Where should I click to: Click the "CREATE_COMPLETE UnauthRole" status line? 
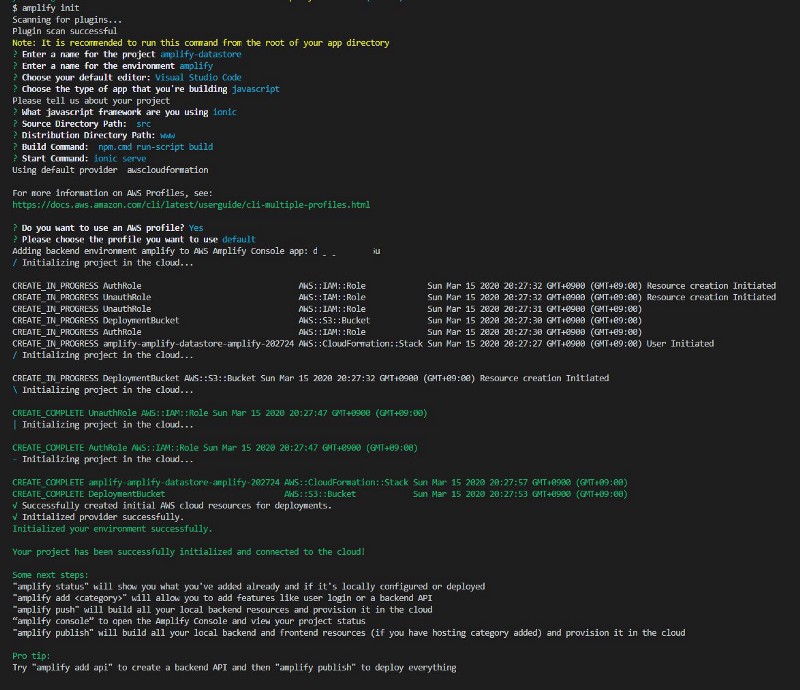(219, 413)
